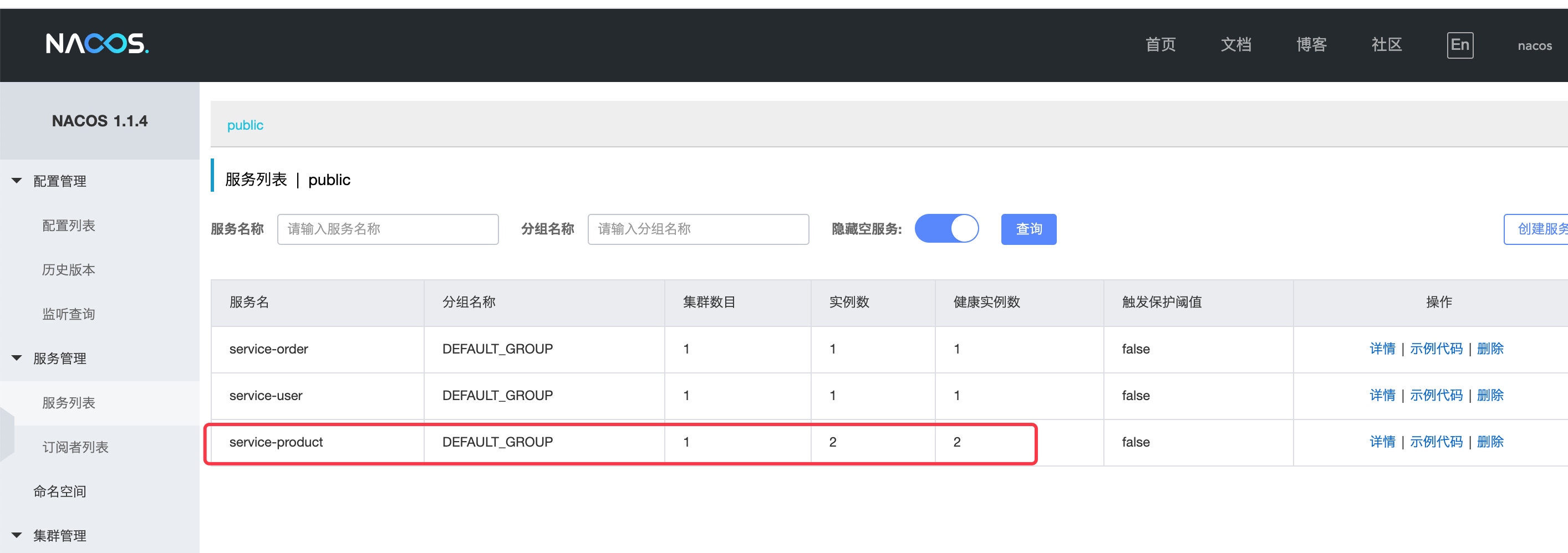1568x553 pixels.
Task: Focus the 分组名称 input field
Action: 698,229
